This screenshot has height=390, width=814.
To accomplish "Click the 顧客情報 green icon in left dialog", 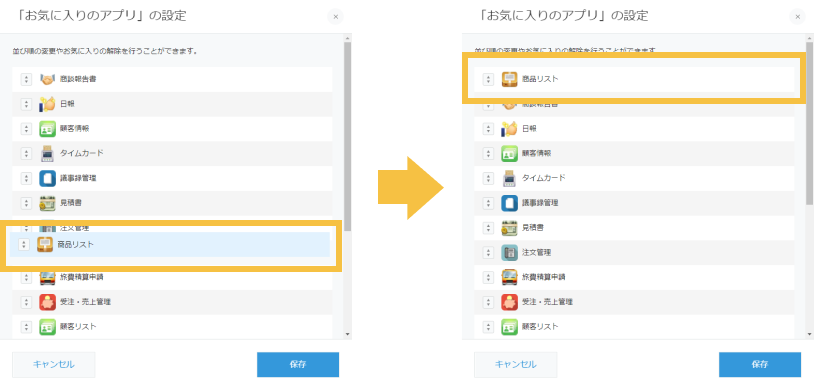I will coord(47,129).
